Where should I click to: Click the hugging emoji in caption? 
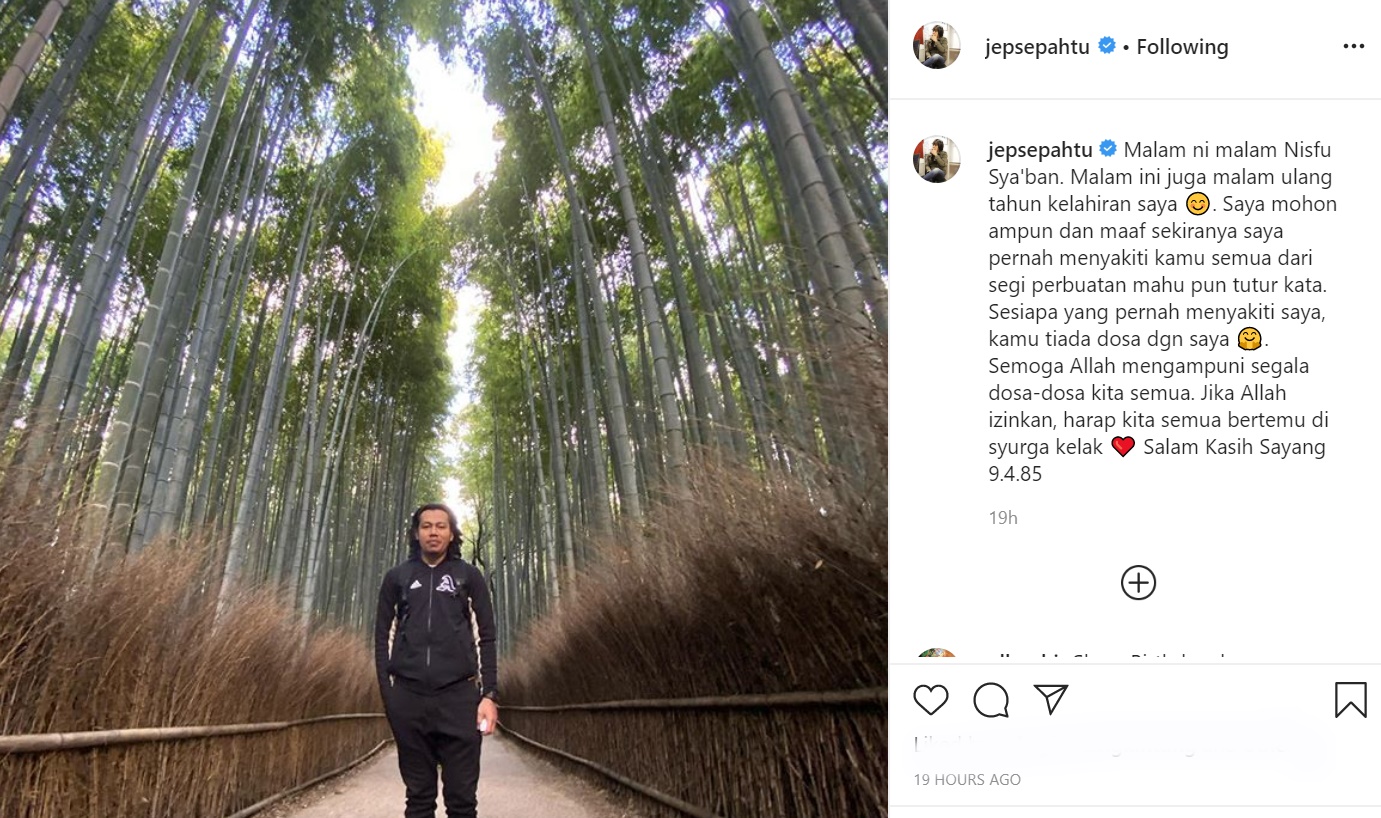tap(1249, 339)
